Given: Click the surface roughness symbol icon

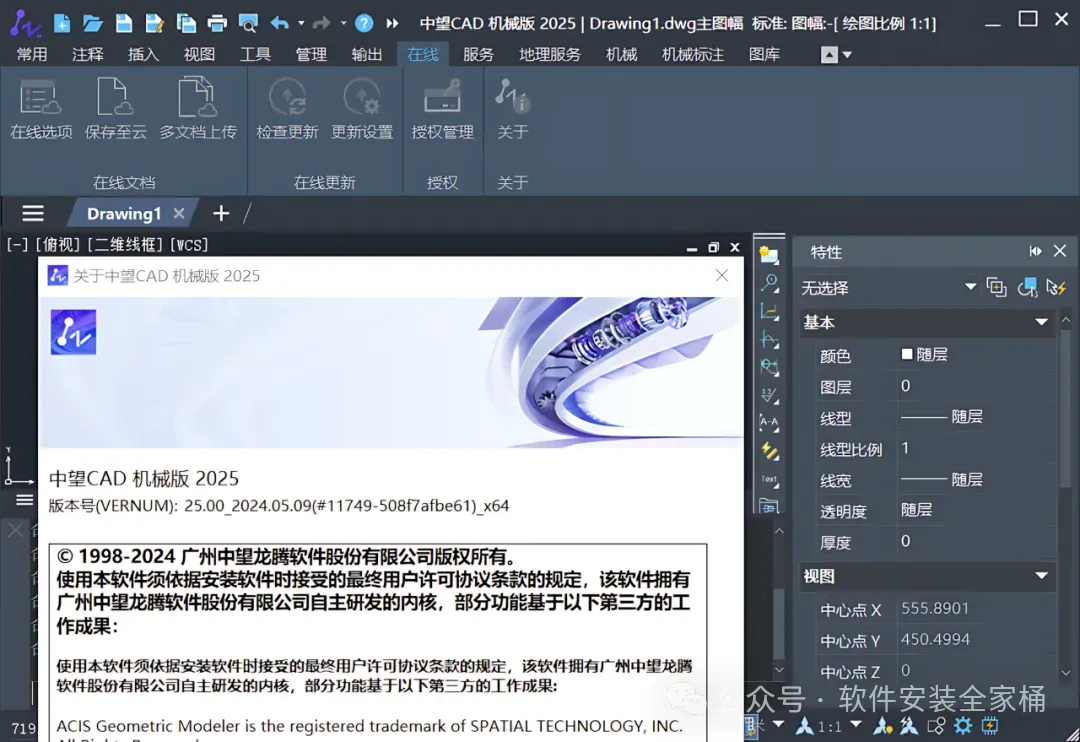Looking at the screenshot, I should coord(769,395).
